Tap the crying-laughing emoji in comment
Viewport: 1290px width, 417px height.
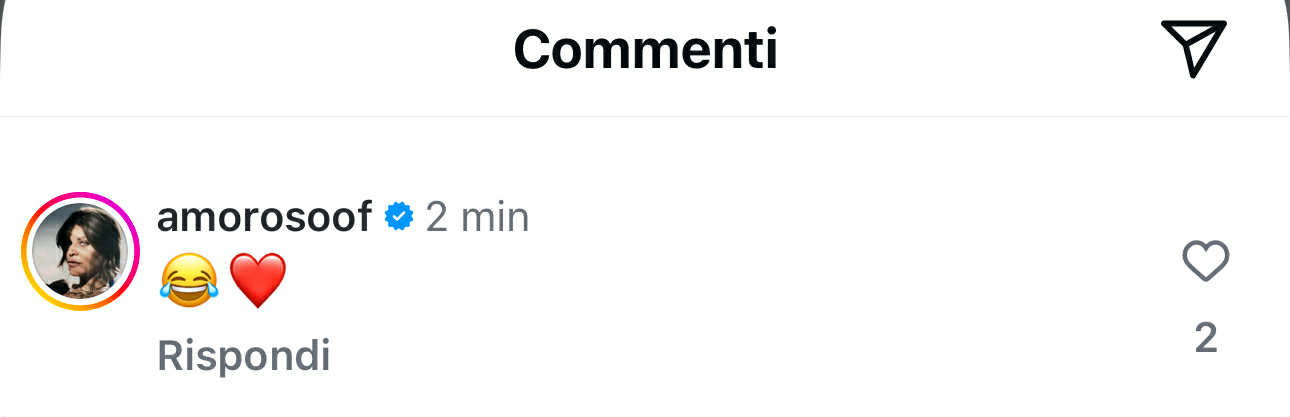(x=189, y=279)
